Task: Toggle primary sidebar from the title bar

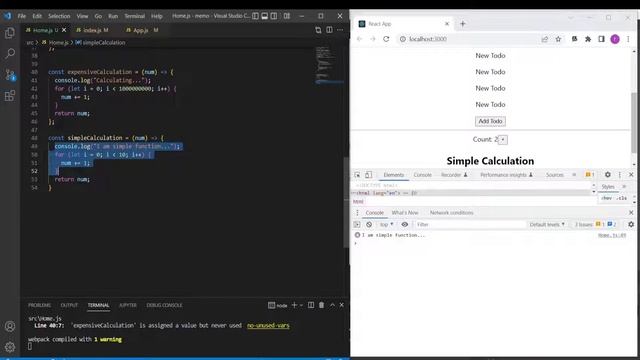Action: (x=255, y=16)
